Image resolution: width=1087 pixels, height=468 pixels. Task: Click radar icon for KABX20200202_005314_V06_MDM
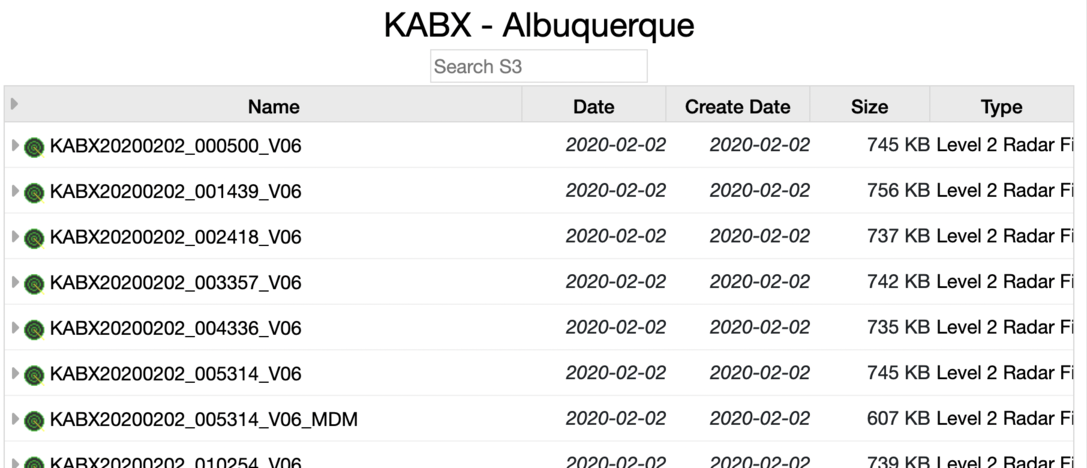[35, 421]
